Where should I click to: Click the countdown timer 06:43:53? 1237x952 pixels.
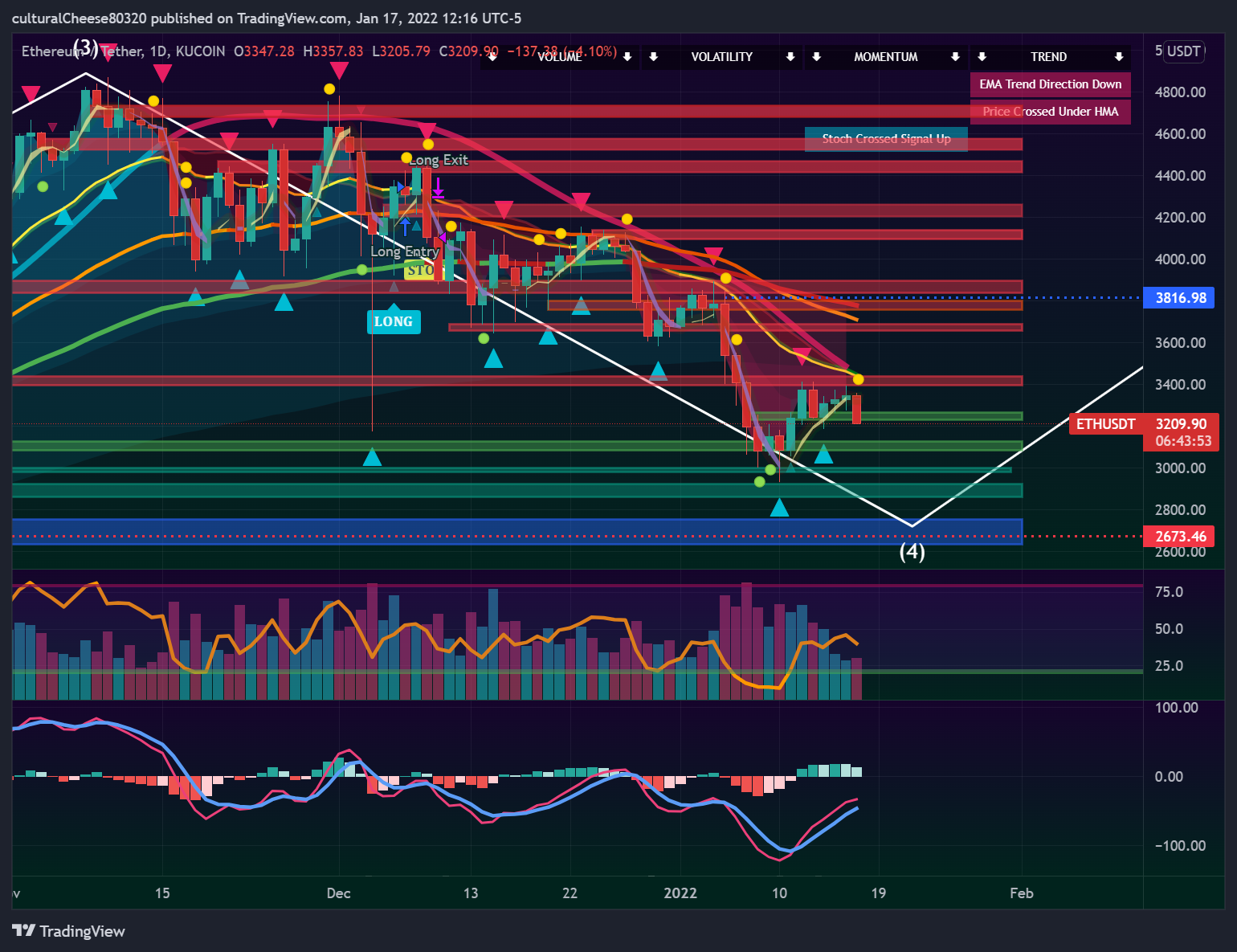pyautogui.click(x=1183, y=441)
